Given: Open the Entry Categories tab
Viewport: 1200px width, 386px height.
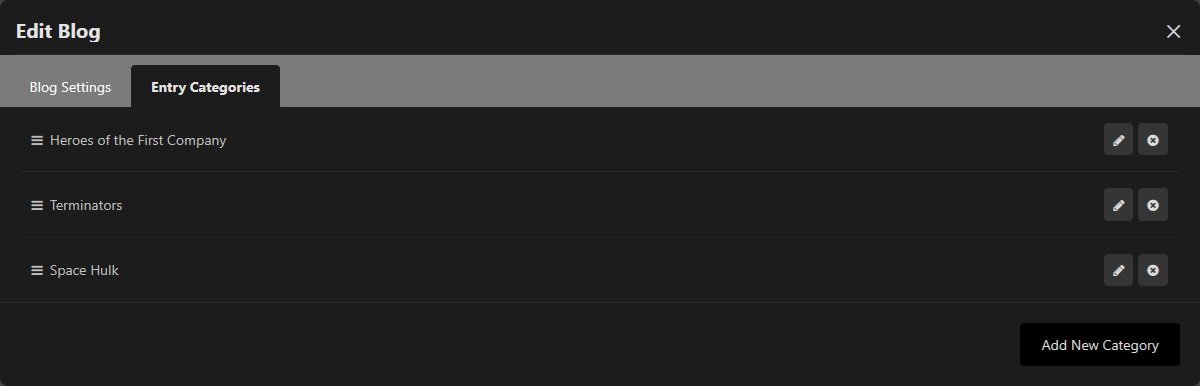Looking at the screenshot, I should click(x=205, y=87).
